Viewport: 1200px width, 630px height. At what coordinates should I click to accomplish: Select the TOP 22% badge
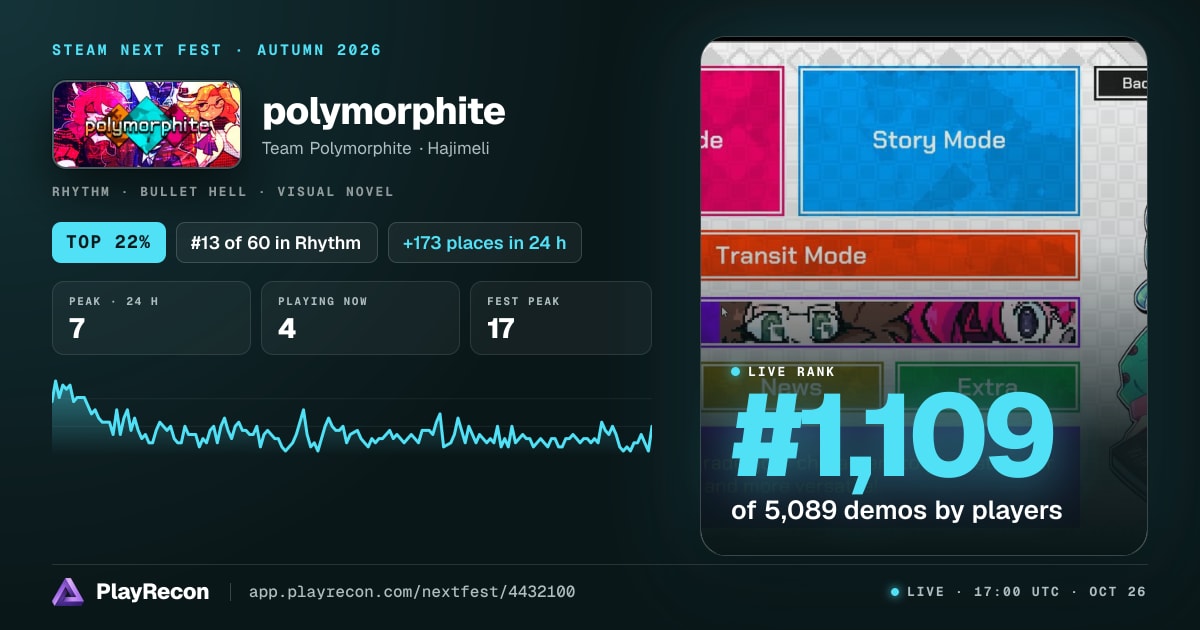click(109, 242)
